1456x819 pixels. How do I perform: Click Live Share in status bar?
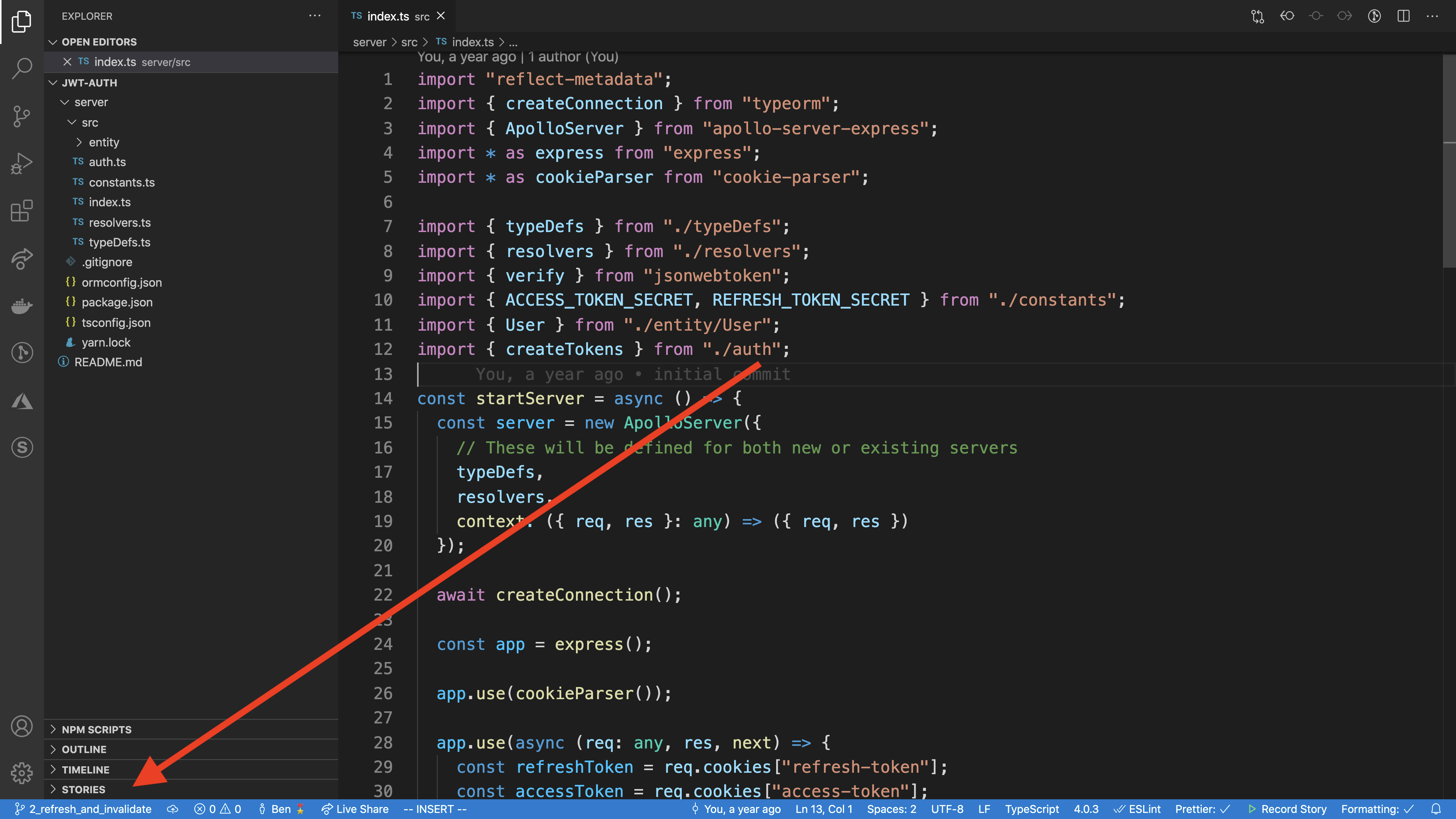[355, 809]
